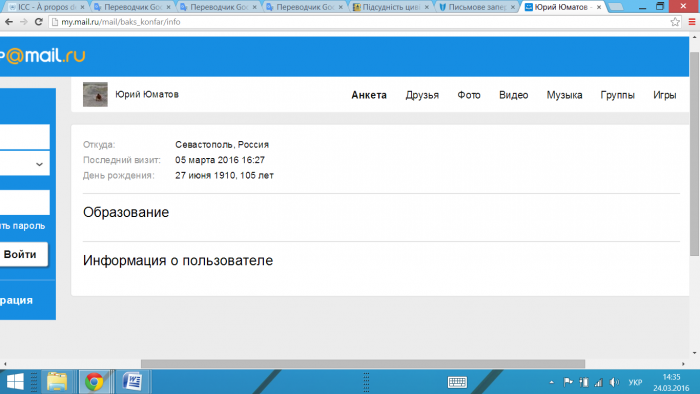This screenshot has height=394, width=700.
Task: Click the Chrome taskbar icon
Action: tap(94, 382)
